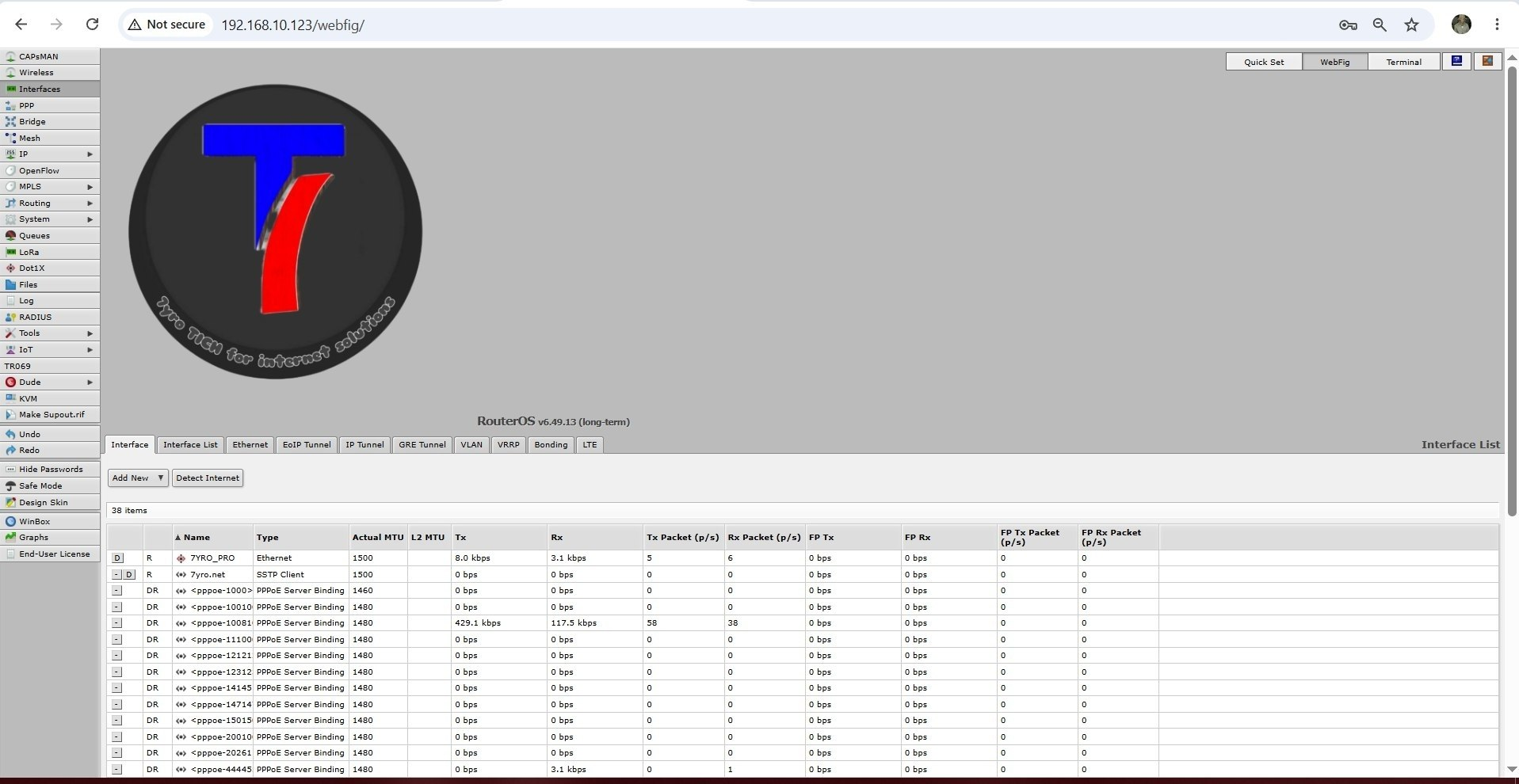Click the RADIUS users icon
The width and height of the screenshot is (1519, 784).
[x=10, y=317]
